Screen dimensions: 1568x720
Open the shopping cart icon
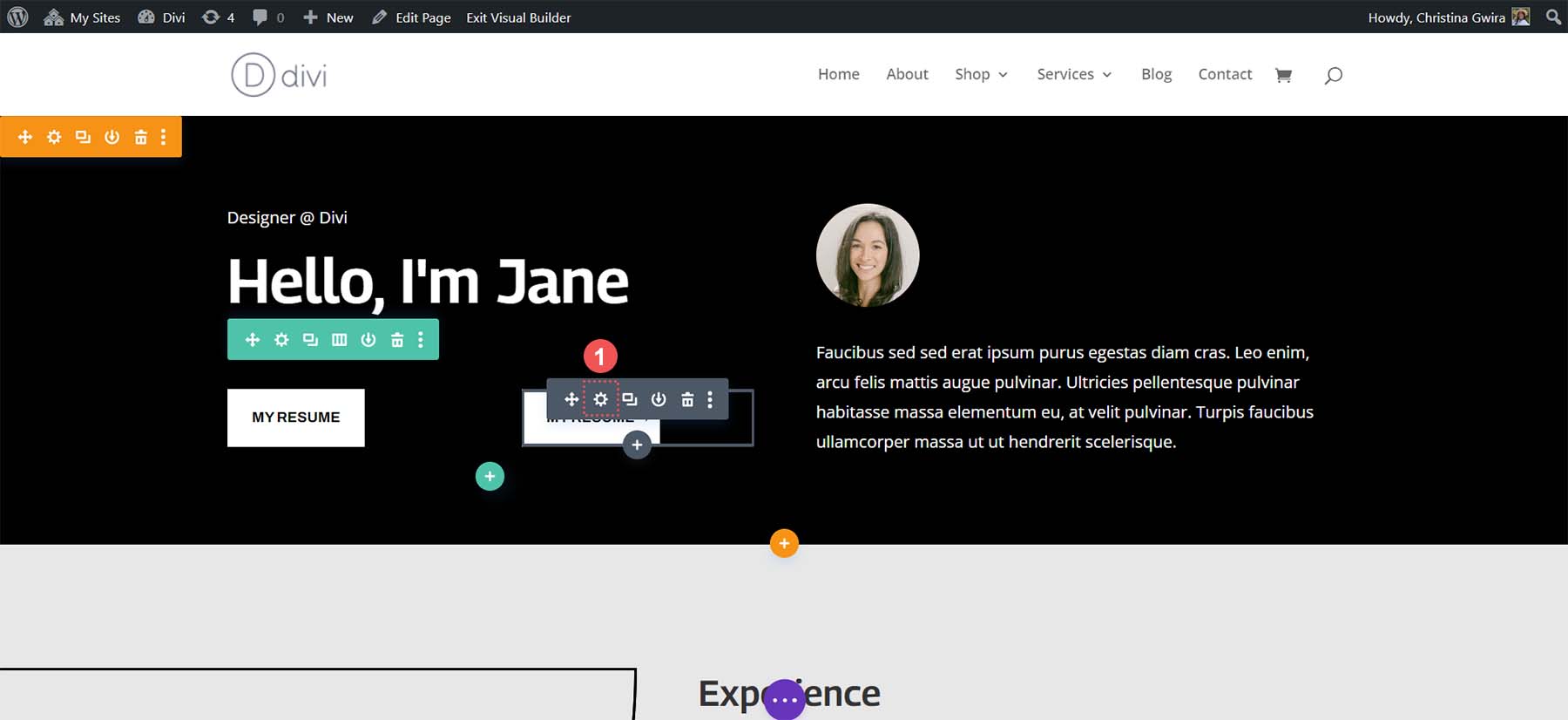pos(1283,75)
